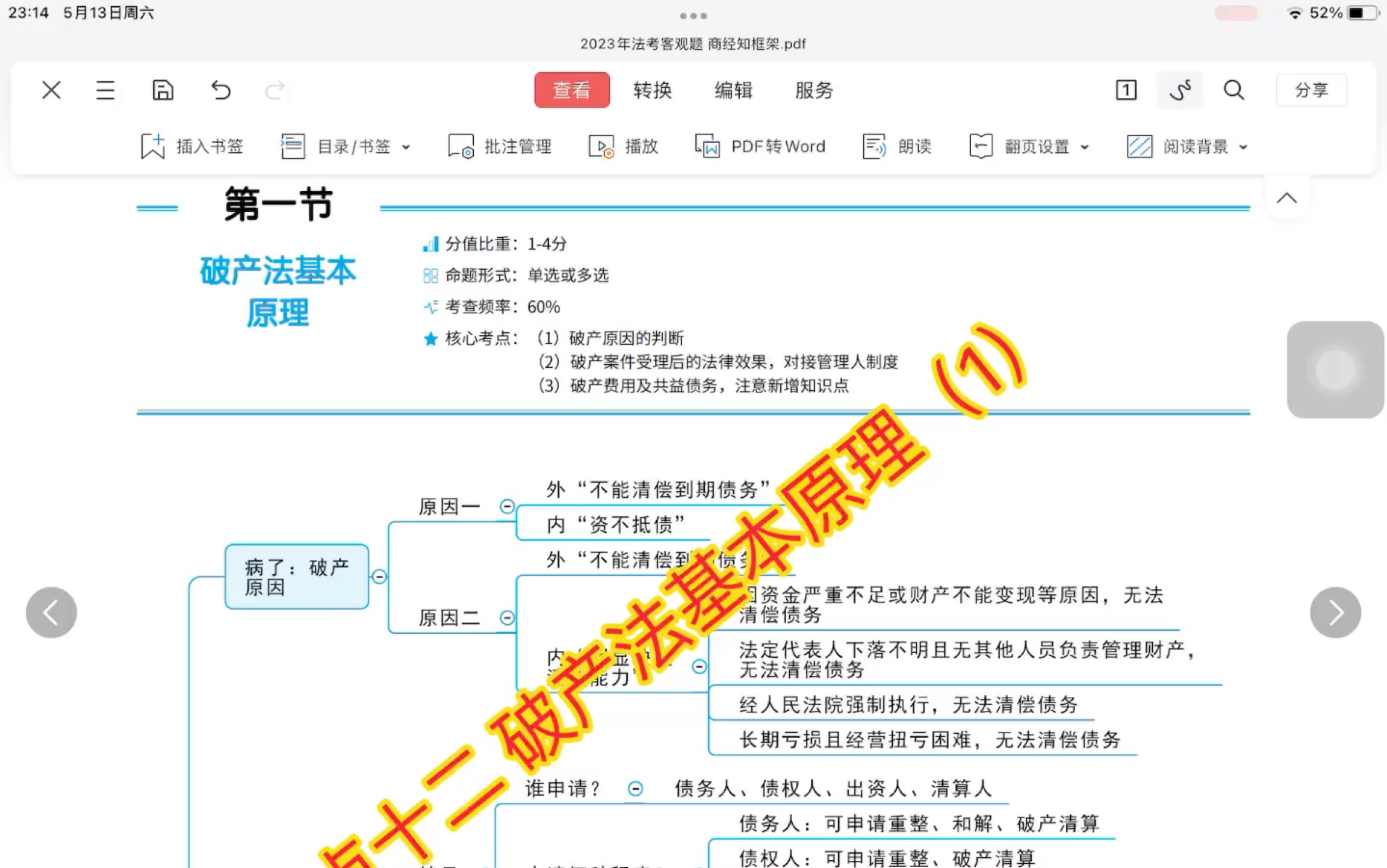Open the 编辑 tab
1387x868 pixels.
[x=733, y=90]
